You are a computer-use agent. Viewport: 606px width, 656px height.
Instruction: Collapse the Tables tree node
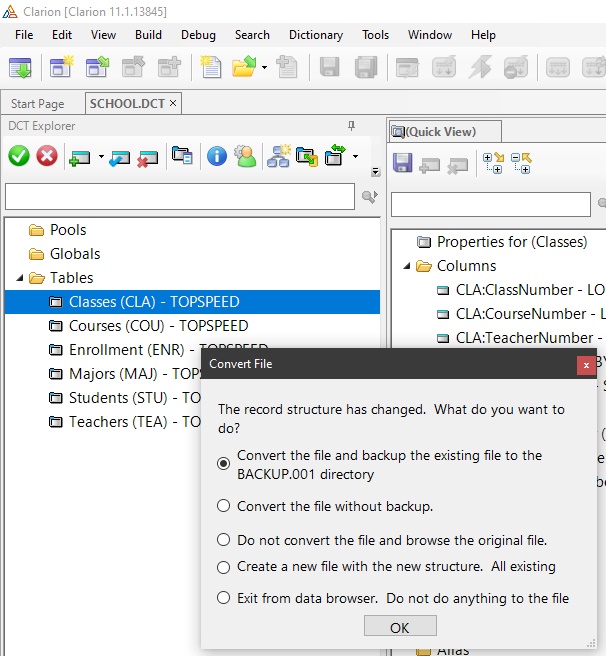point(20,278)
